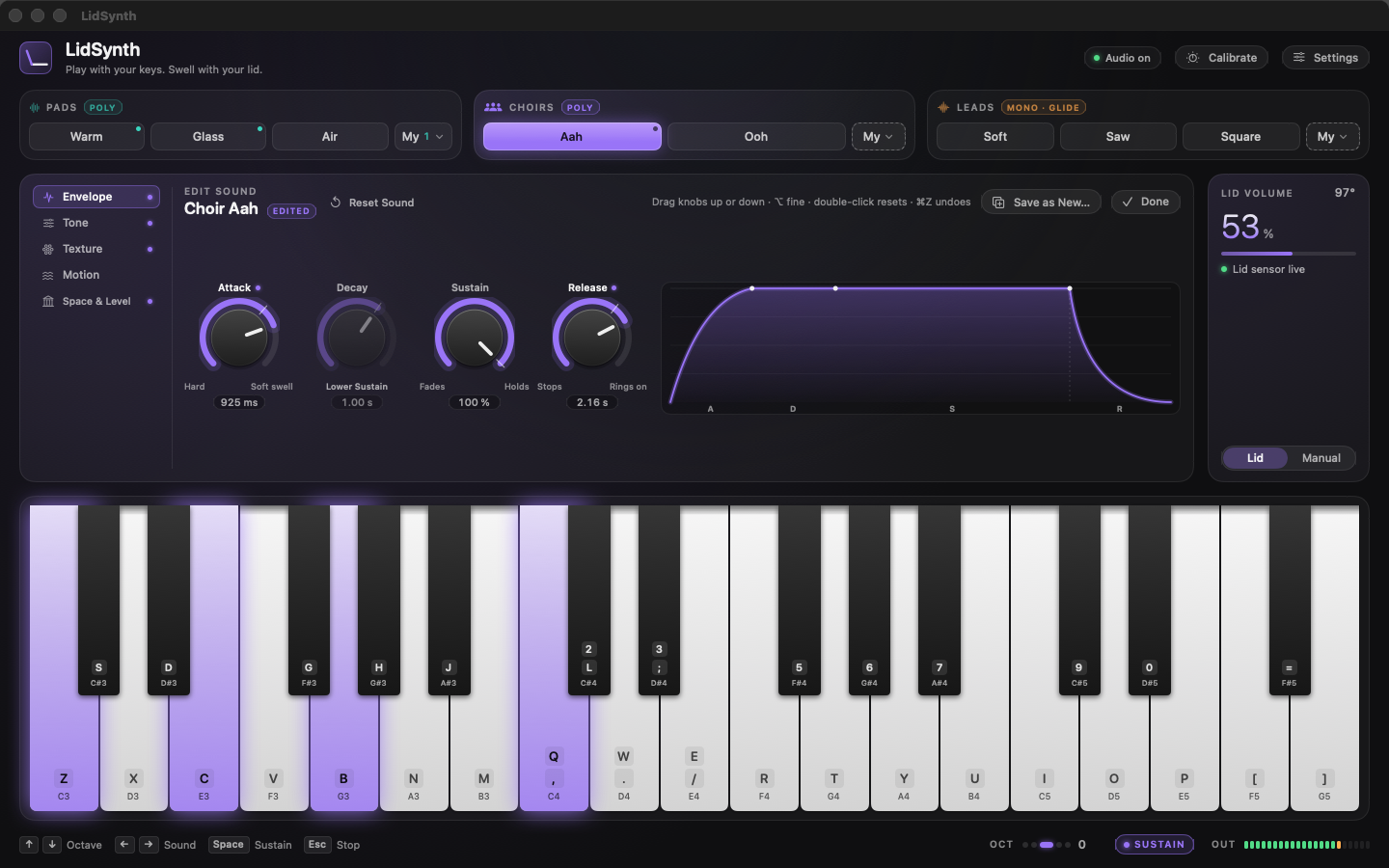Screen dimensions: 1389x868
Task: Click the previous sound left arrow icon
Action: tap(124, 845)
